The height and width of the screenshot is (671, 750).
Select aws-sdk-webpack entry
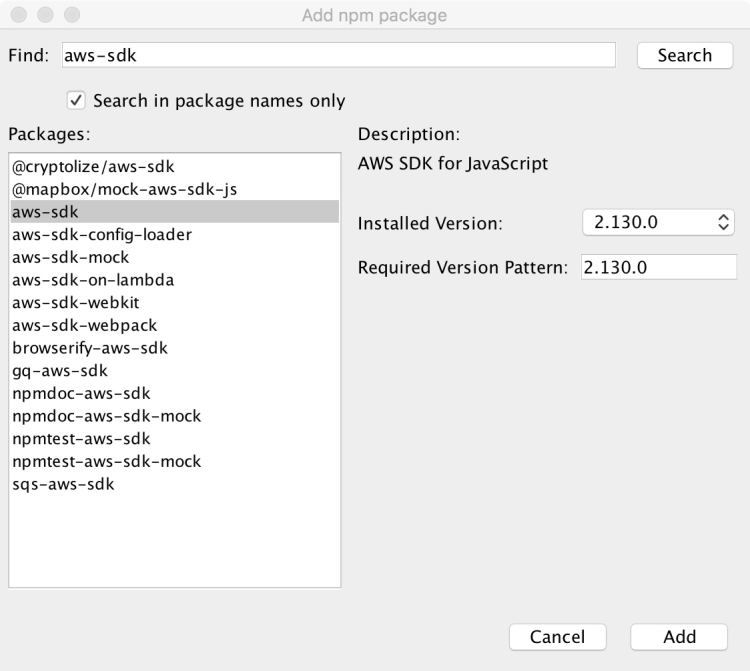point(175,325)
